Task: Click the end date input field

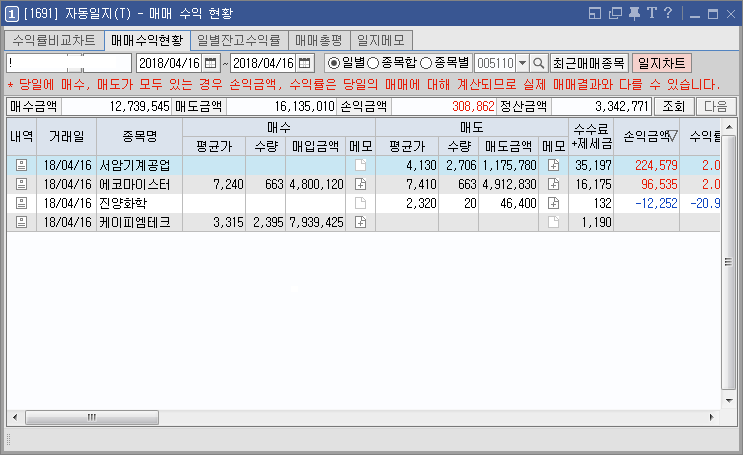Action: click(x=263, y=63)
